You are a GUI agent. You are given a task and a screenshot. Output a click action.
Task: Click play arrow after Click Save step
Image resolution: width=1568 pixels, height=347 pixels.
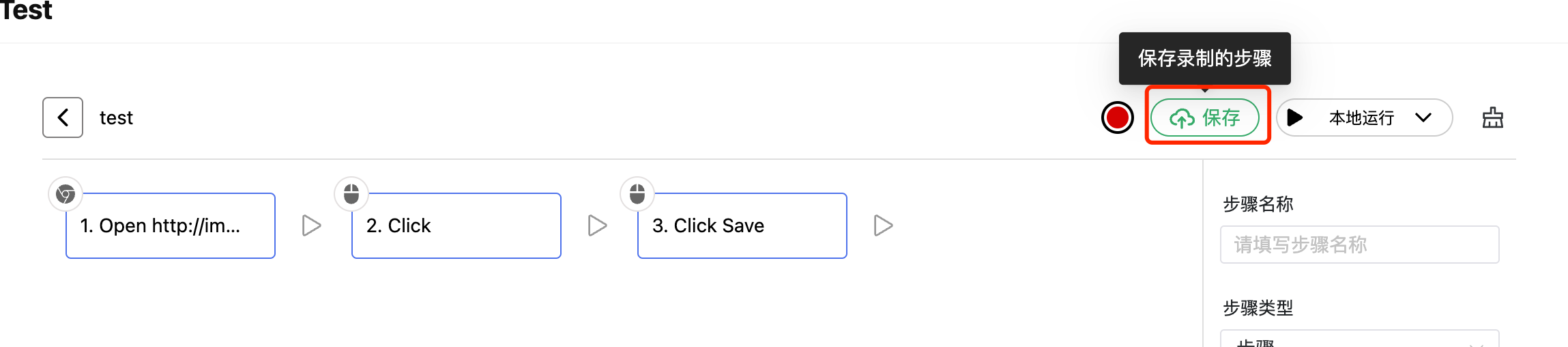pos(884,225)
